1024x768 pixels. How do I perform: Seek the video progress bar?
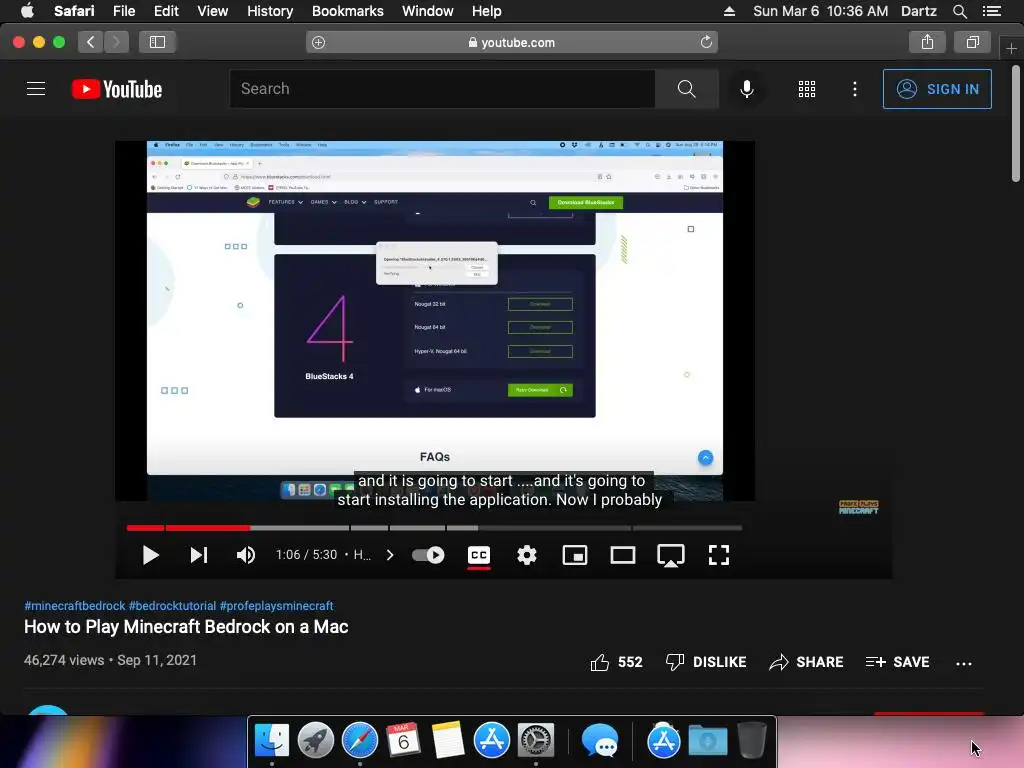pos(434,528)
